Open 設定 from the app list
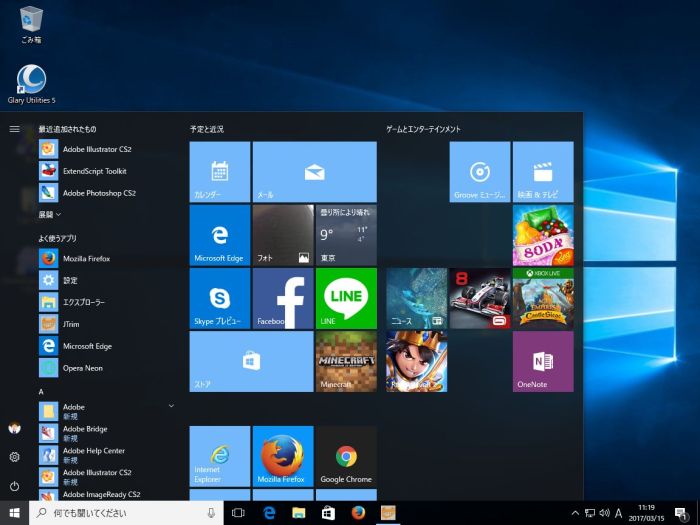 (70, 281)
